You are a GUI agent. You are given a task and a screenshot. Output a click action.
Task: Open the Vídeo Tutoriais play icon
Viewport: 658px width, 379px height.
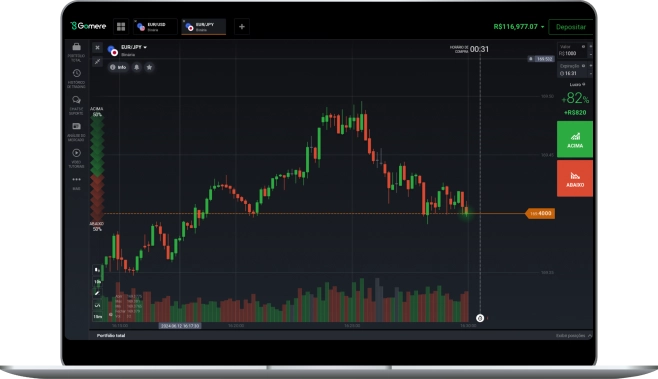76,153
